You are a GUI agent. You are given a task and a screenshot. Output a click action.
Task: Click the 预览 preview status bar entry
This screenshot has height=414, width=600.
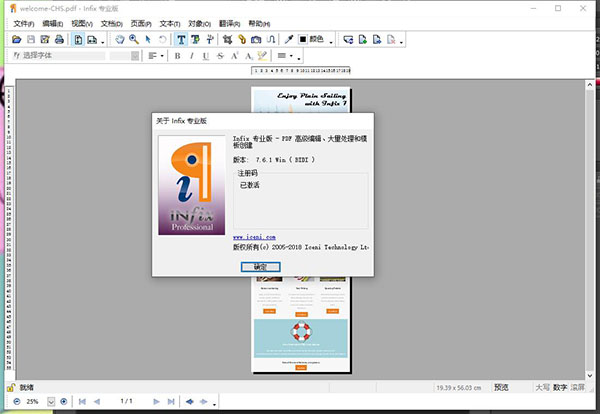coord(501,387)
